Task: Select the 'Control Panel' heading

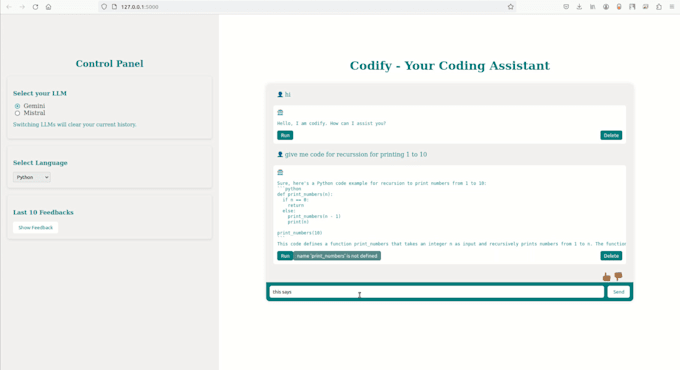Action: tap(109, 64)
